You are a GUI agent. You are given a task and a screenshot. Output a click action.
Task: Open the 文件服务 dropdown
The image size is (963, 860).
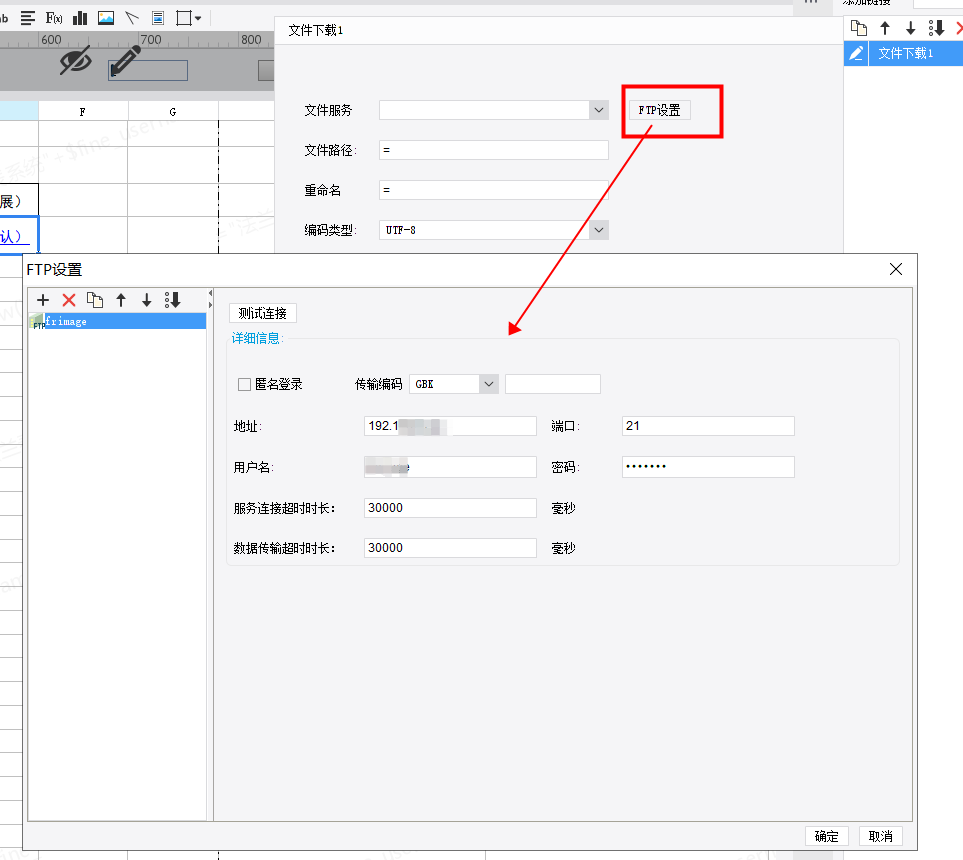[x=599, y=110]
